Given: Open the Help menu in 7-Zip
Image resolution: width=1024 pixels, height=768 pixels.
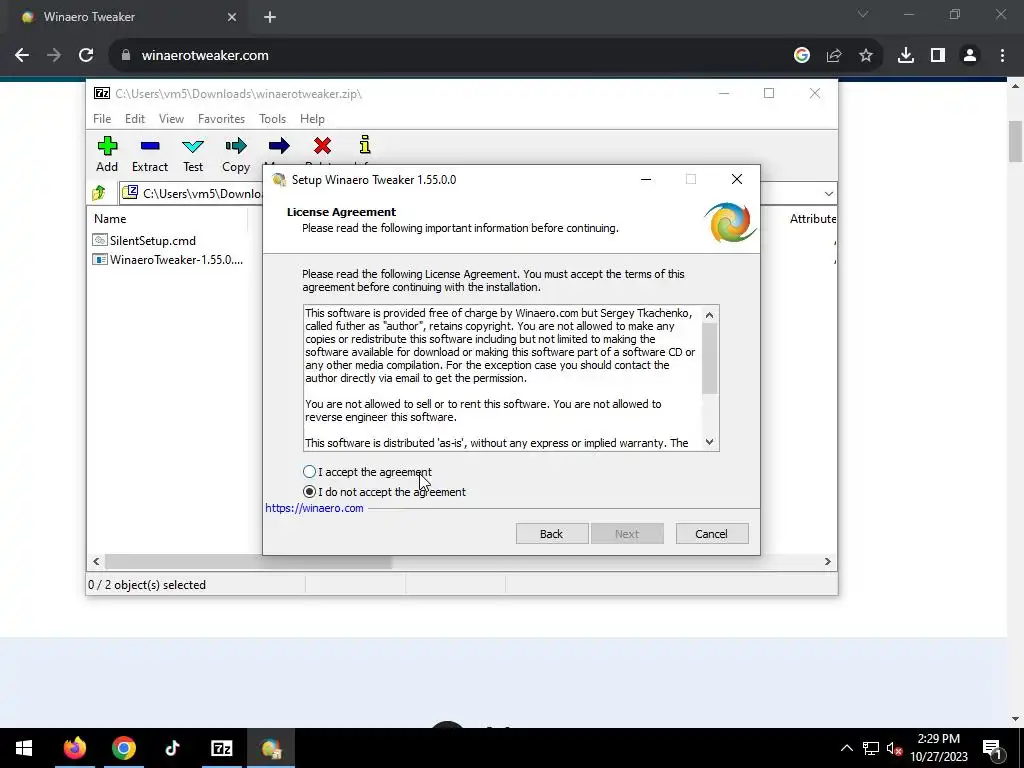Looking at the screenshot, I should [312, 119].
